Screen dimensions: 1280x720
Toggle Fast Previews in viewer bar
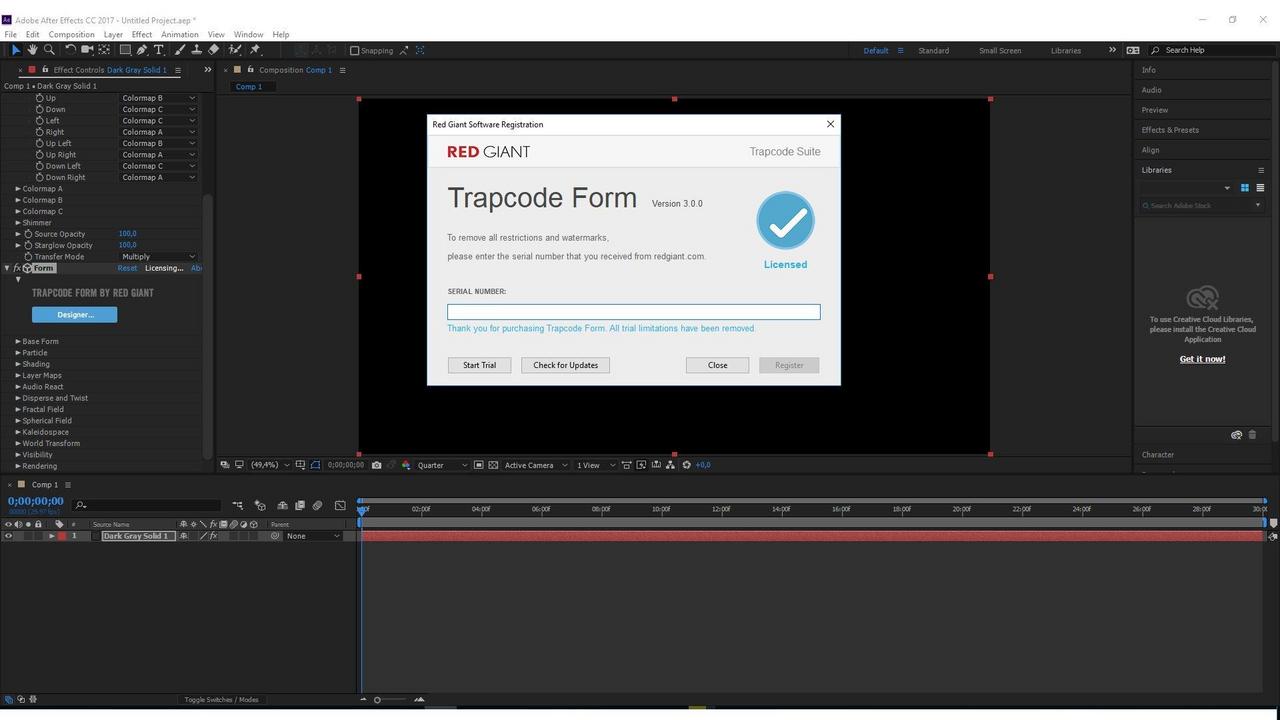(641, 465)
